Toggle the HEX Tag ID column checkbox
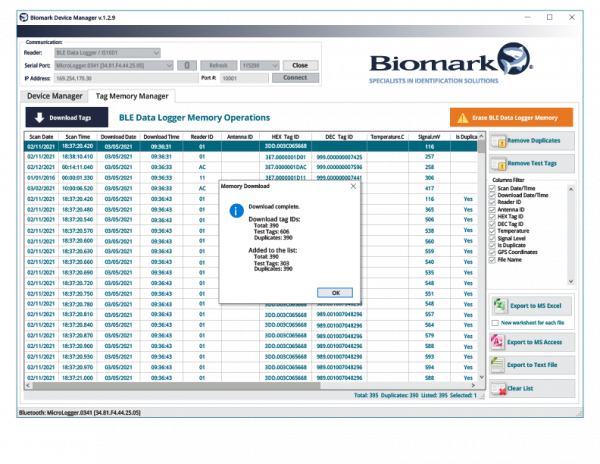 pyautogui.click(x=492, y=217)
